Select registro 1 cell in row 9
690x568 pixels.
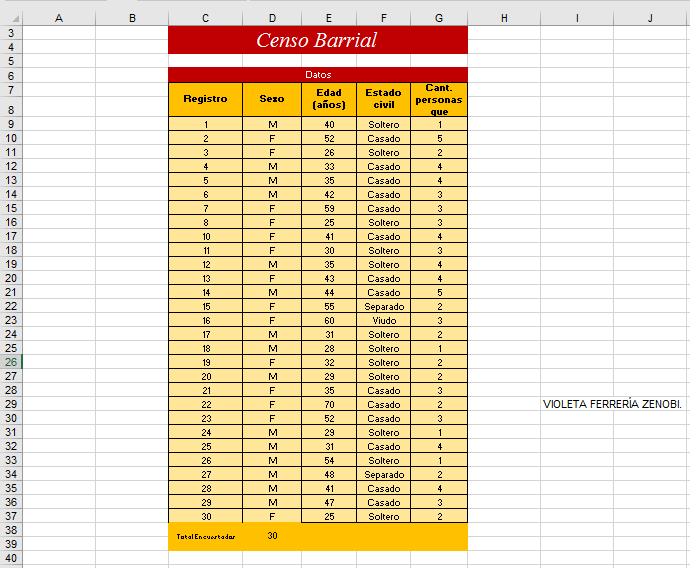206,125
